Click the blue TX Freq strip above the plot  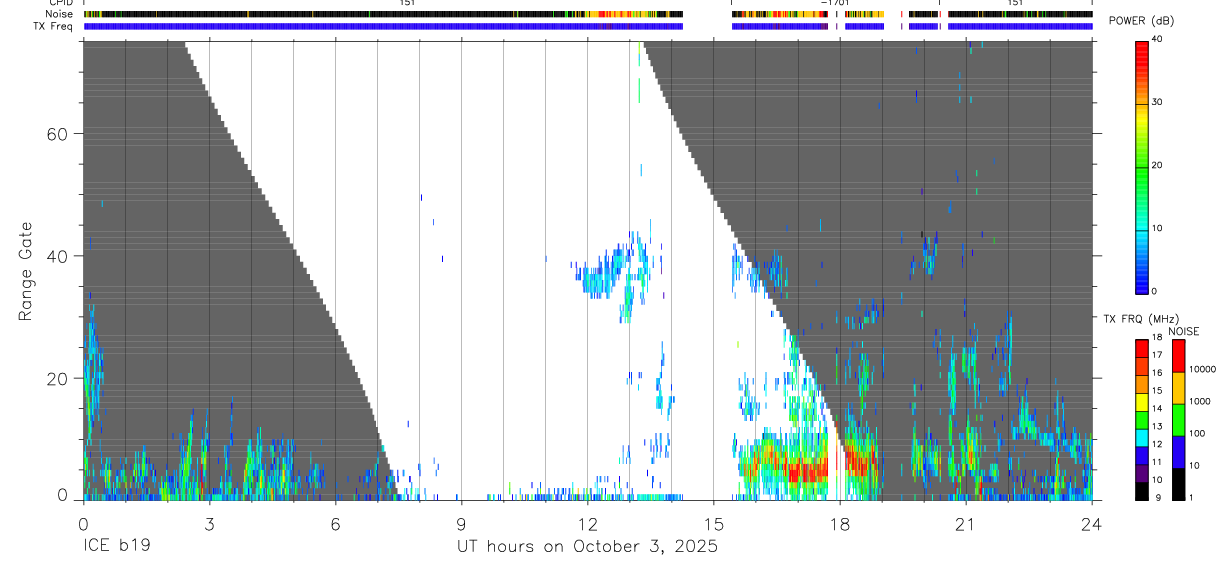click(587, 26)
